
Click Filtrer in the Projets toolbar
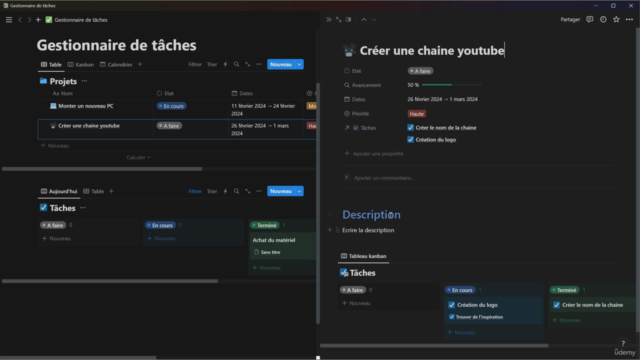(x=195, y=64)
